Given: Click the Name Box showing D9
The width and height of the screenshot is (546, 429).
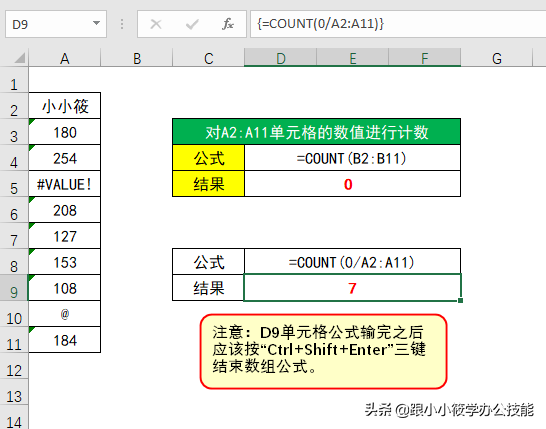Looking at the screenshot, I should pyautogui.click(x=56, y=24).
